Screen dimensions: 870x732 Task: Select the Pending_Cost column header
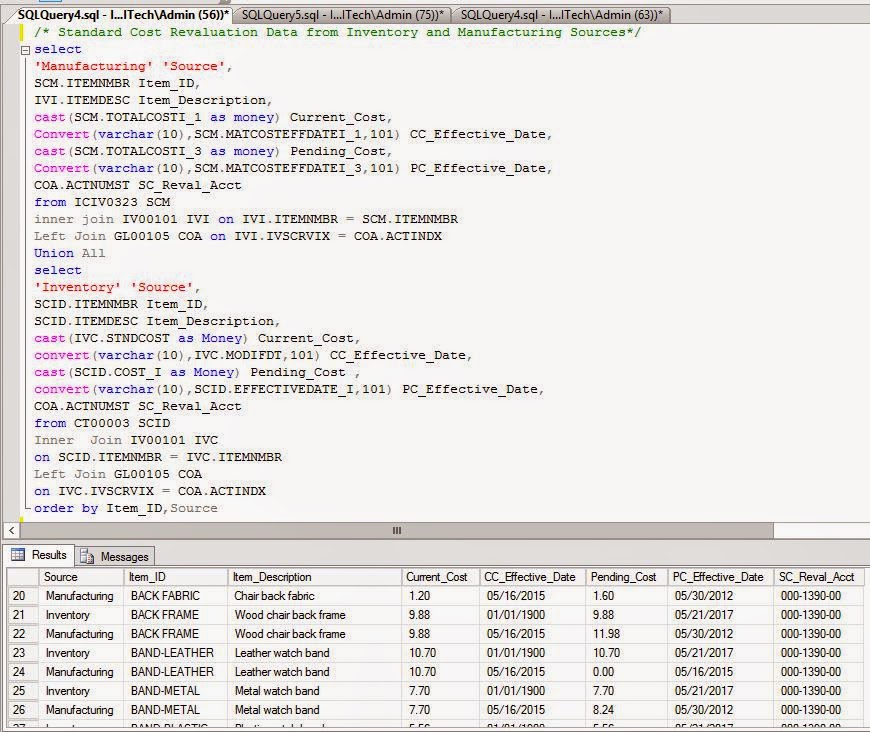[x=627, y=577]
